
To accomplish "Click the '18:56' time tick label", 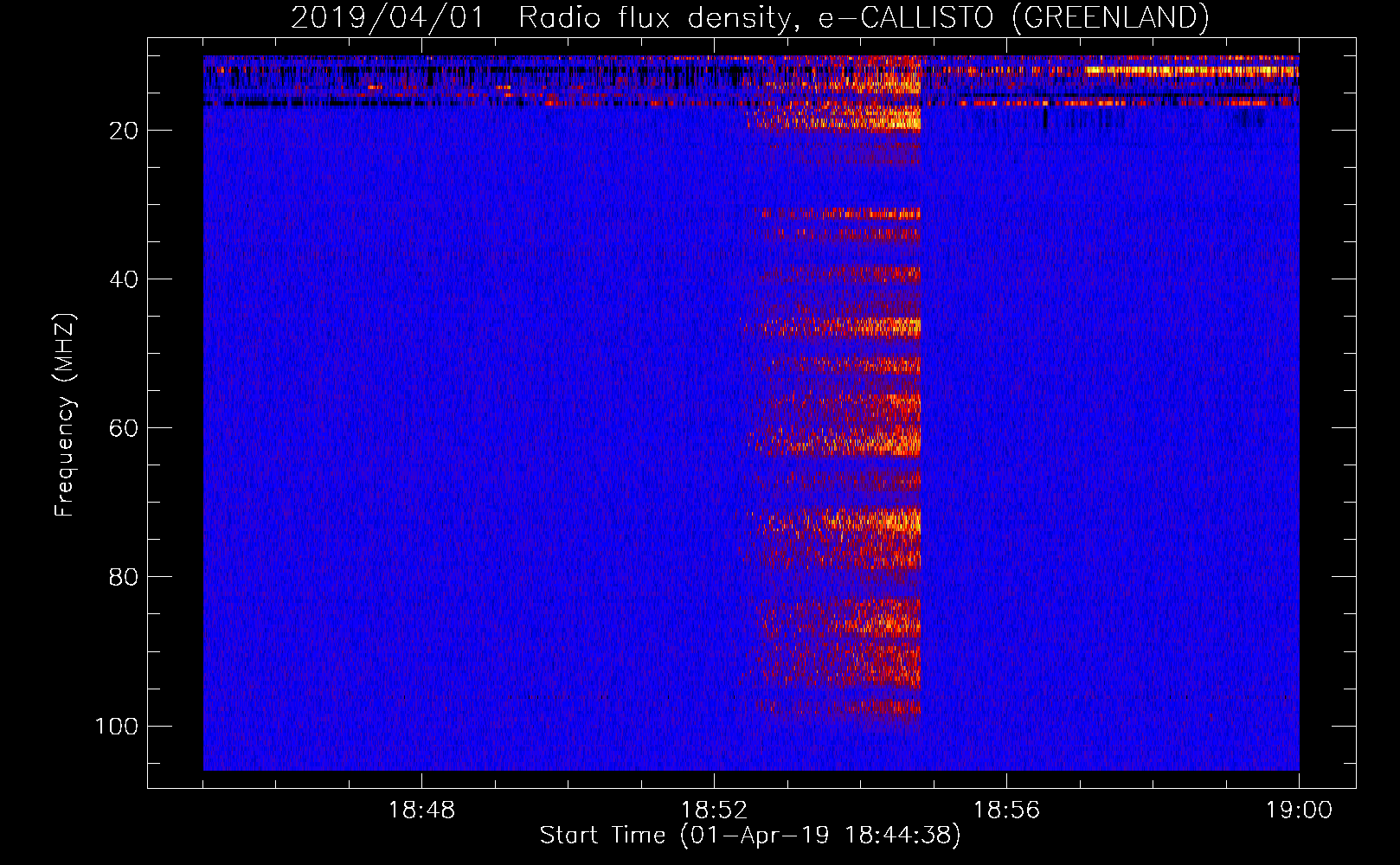I will pyautogui.click(x=1006, y=811).
